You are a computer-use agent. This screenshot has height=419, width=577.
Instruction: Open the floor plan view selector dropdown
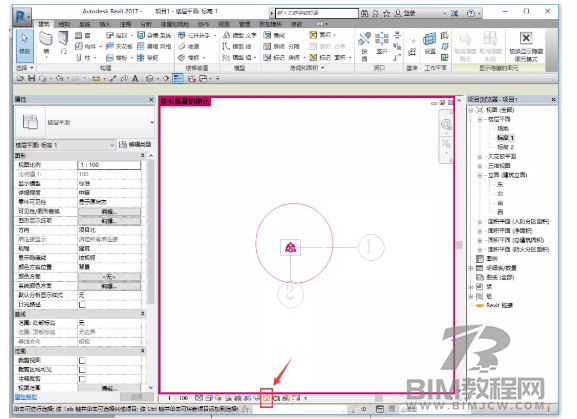pyautogui.click(x=65, y=145)
